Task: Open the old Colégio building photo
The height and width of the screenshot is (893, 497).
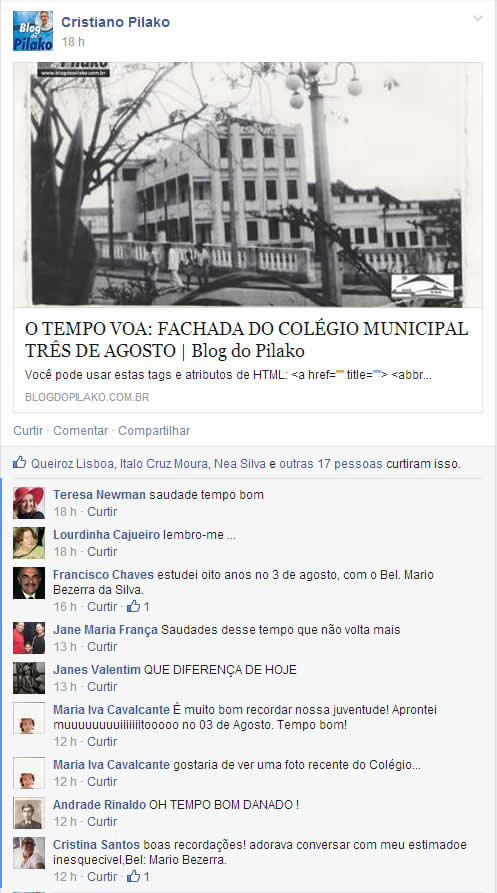Action: pos(248,185)
